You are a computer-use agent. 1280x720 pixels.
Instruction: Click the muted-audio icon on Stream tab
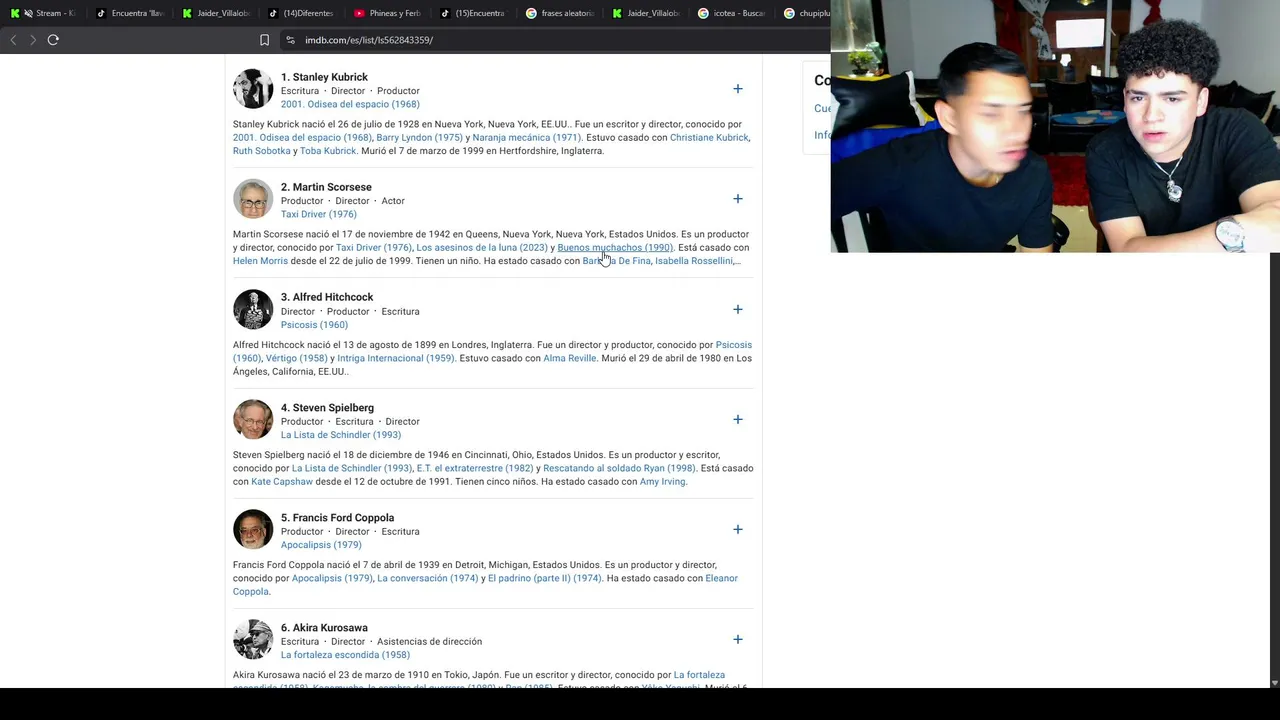[x=27, y=13]
